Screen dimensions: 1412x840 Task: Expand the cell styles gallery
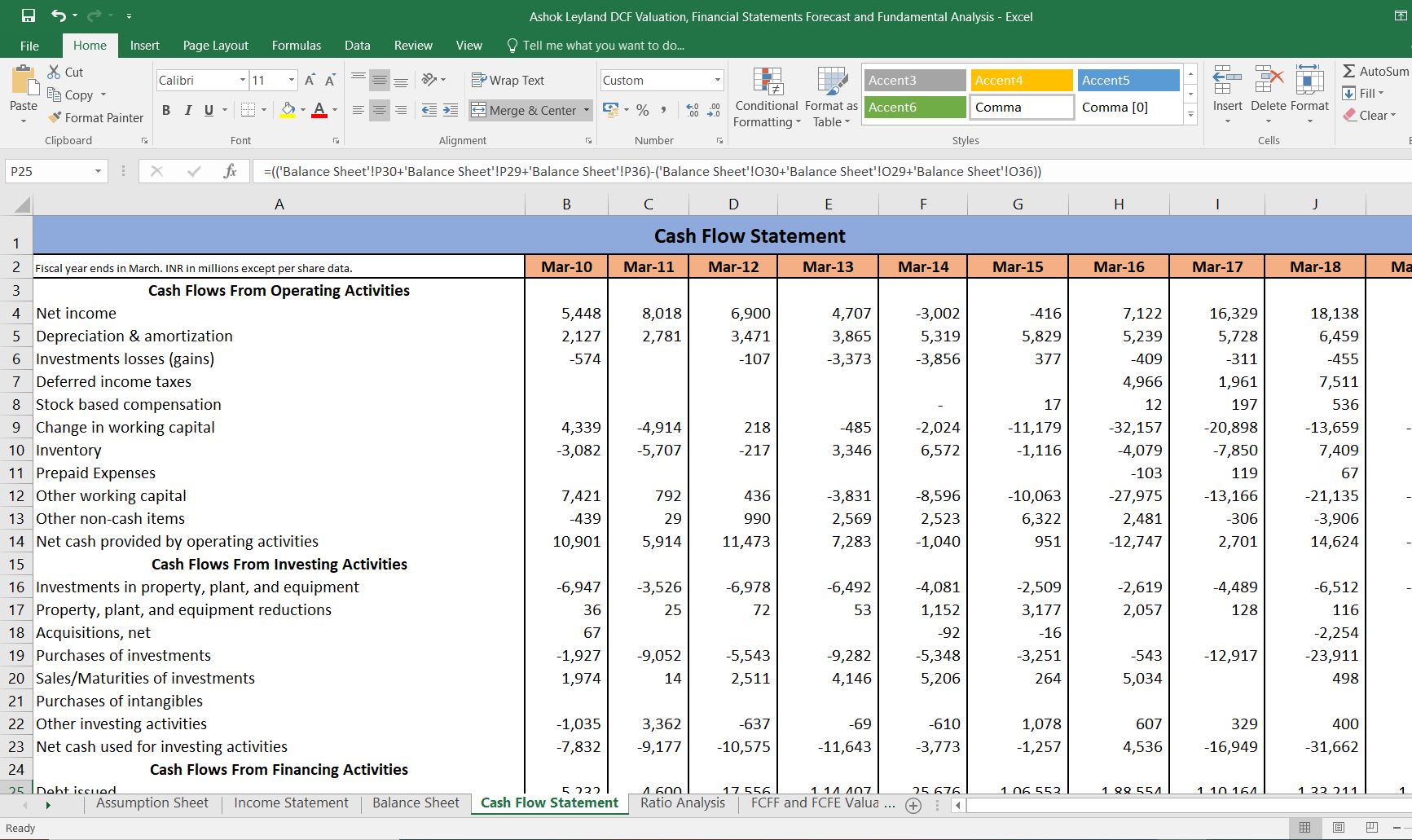(1190, 115)
